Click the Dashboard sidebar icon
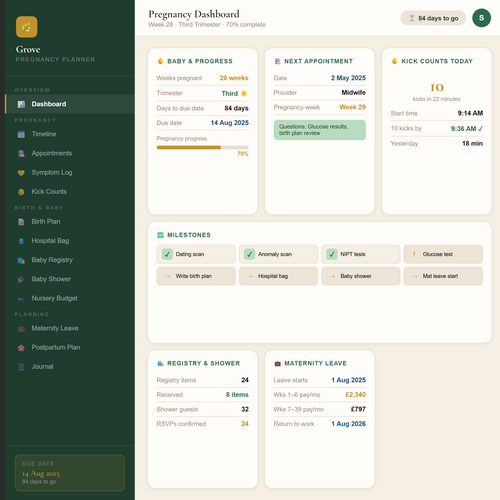Viewport: 500px width, 500px height. coord(21,104)
